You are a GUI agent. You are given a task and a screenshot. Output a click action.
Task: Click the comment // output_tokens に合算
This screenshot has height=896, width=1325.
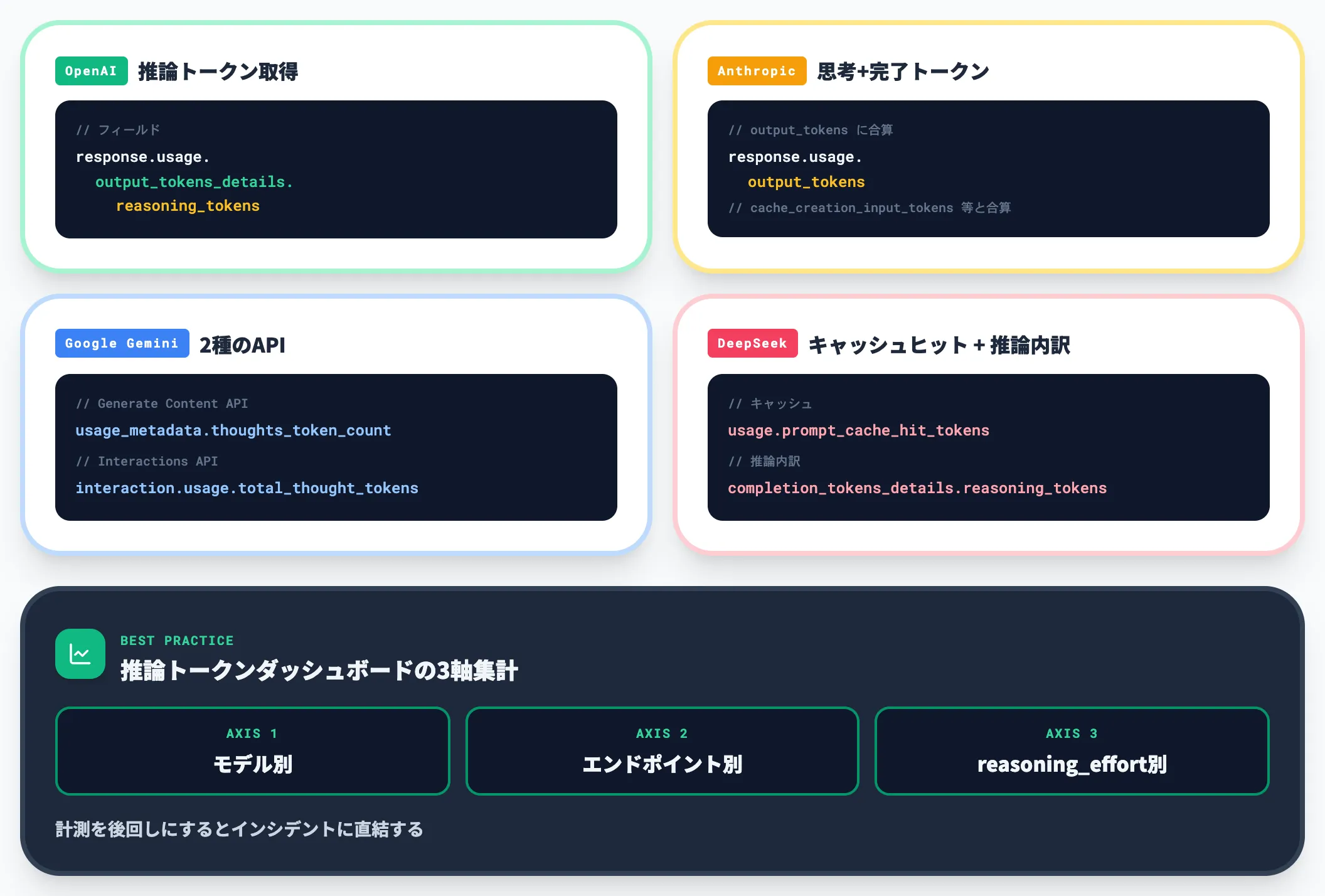811,130
